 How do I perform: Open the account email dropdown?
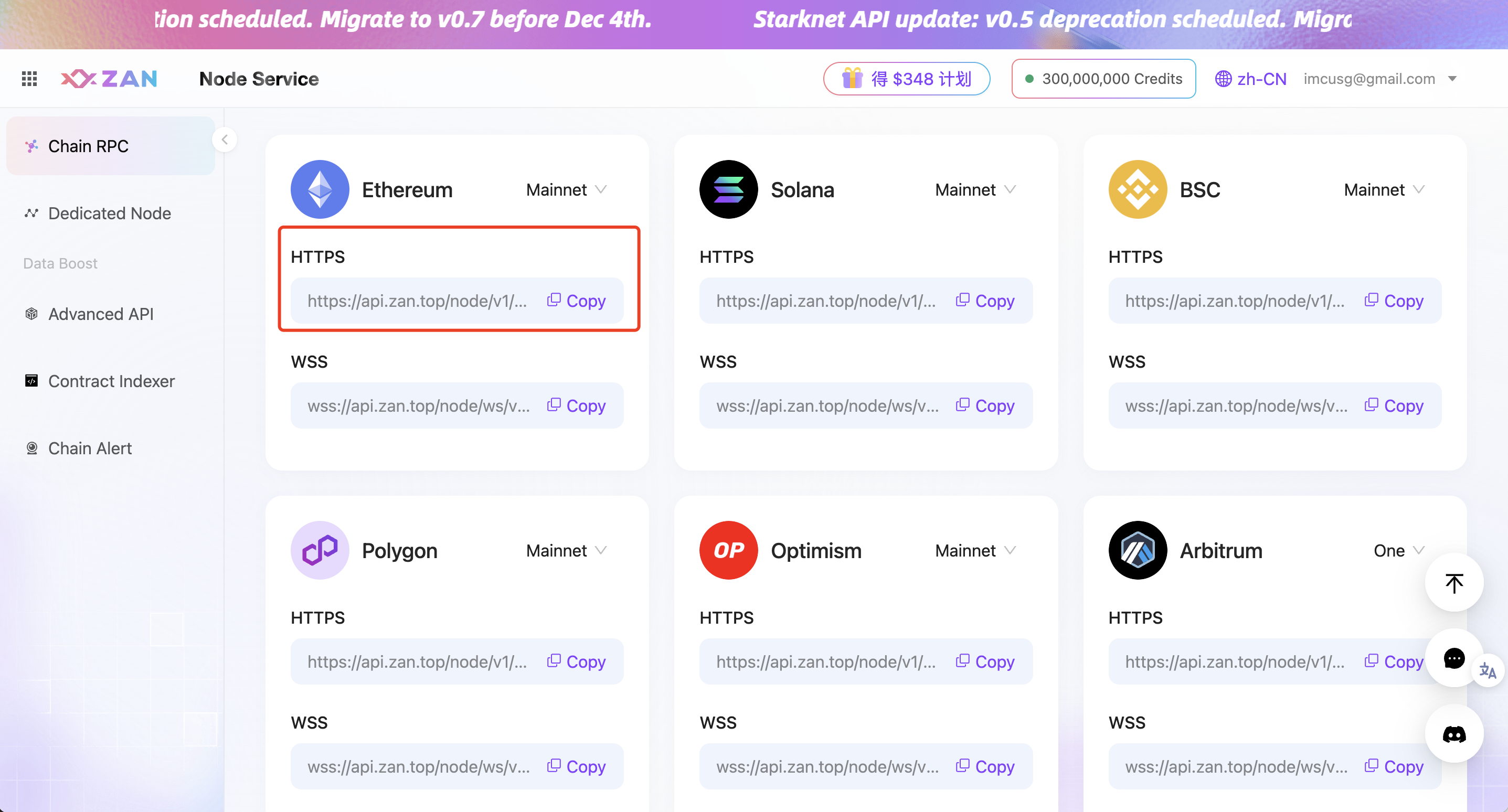[1379, 79]
